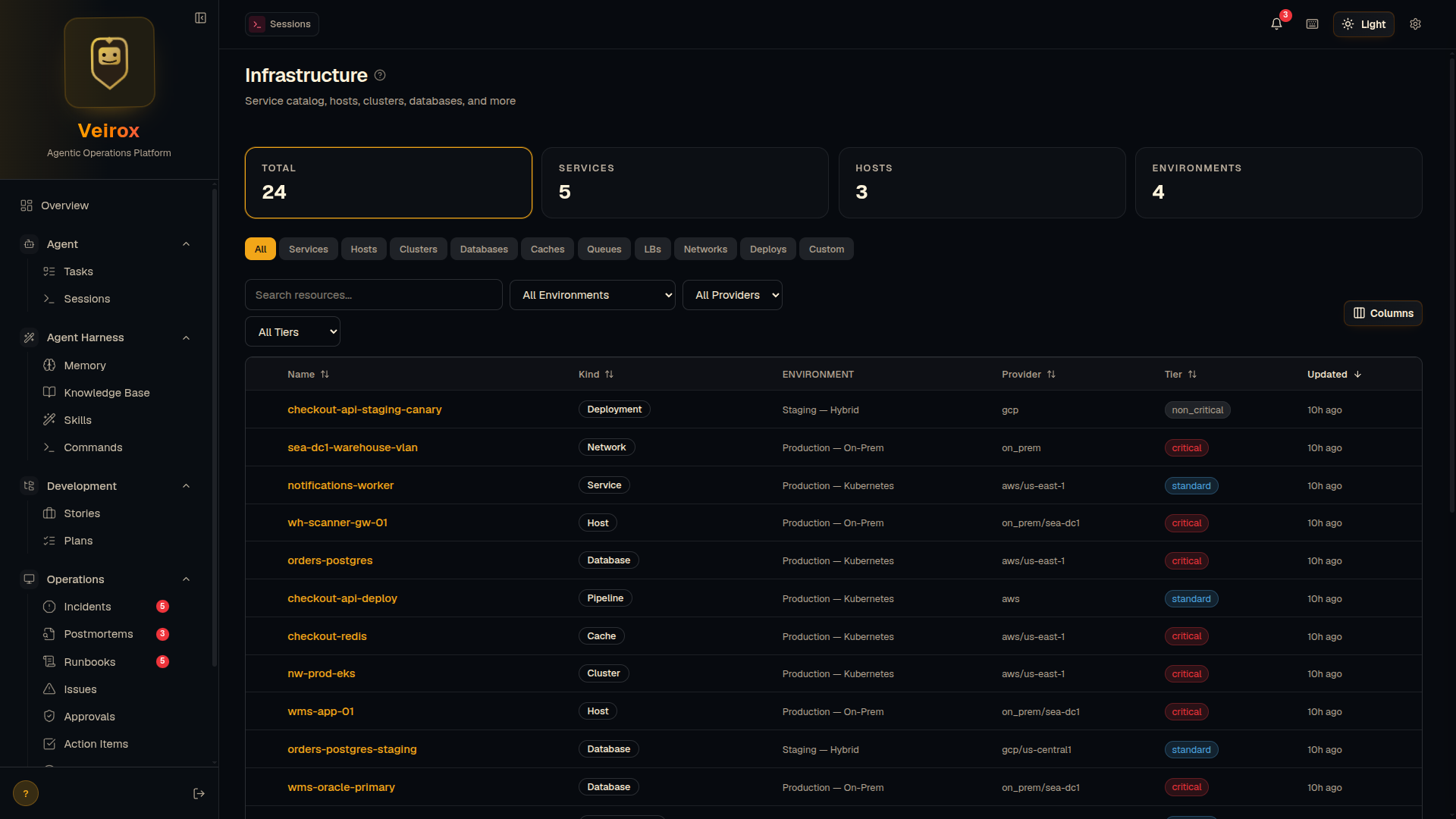Click the Hosts summary card
Viewport: 1456px width, 819px height.
click(x=982, y=183)
